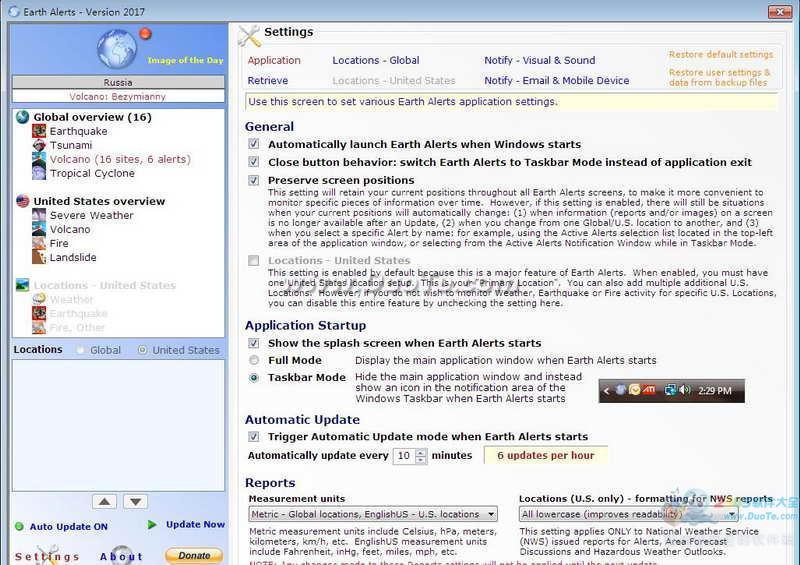
Task: Click the Auto Update ON label
Action: (68, 526)
